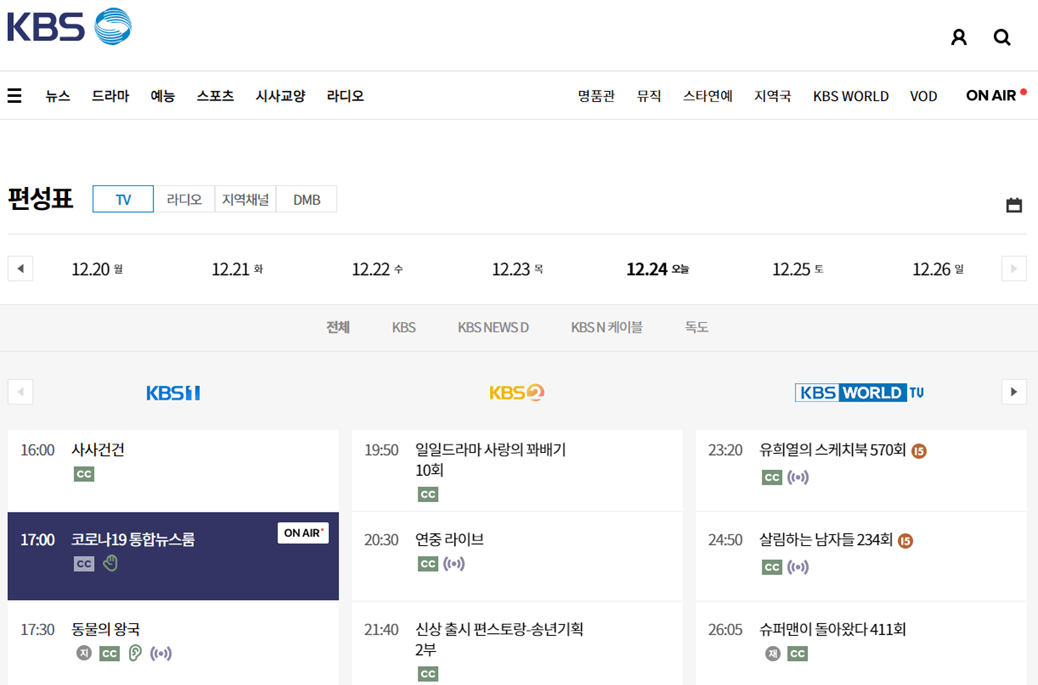1038x685 pixels.
Task: Click the next-dates arrow on the date strip
Action: coord(1013,268)
